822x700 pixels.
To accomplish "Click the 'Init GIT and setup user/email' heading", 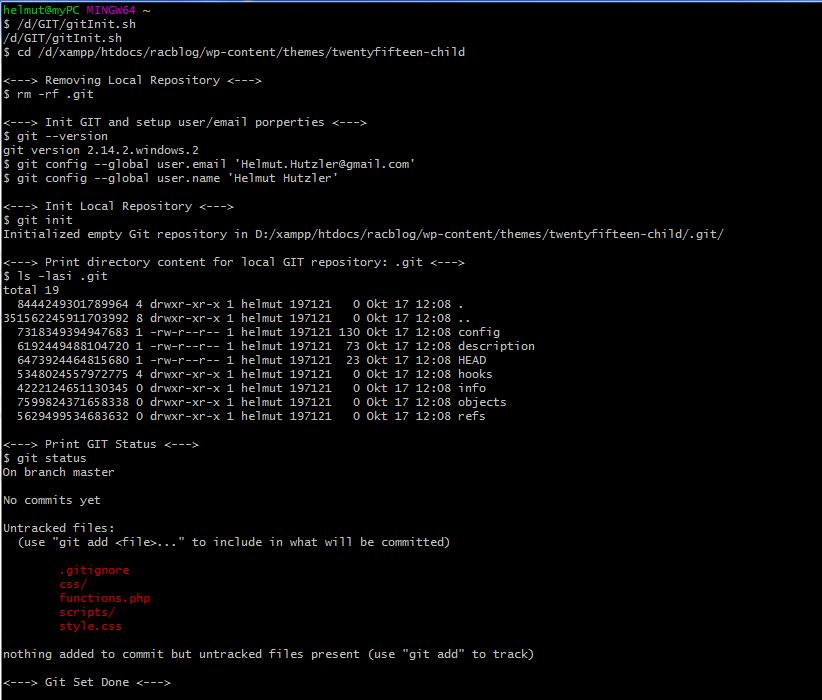I will pos(185,122).
